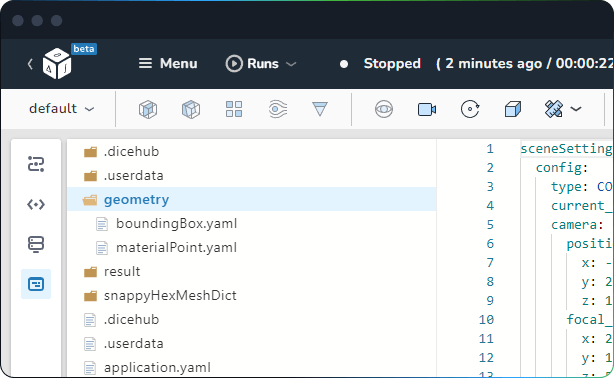The width and height of the screenshot is (614, 378).
Task: Expand the arrow next to measure tool
Action: click(576, 109)
